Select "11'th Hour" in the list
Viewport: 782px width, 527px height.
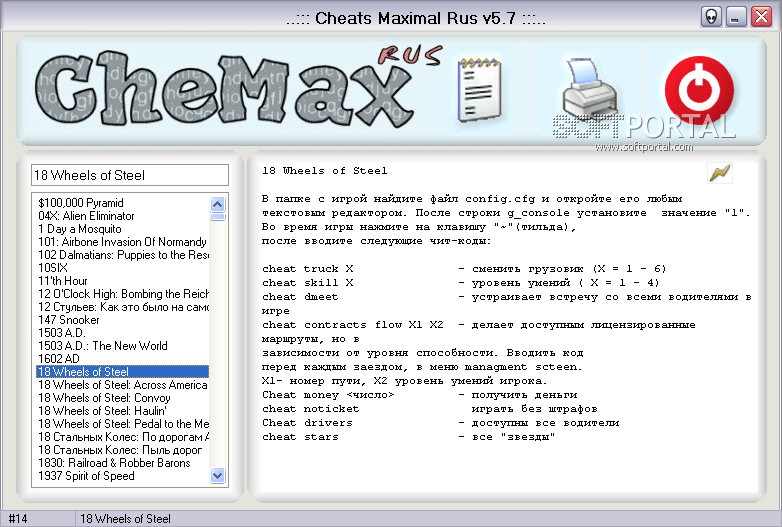tap(123, 280)
